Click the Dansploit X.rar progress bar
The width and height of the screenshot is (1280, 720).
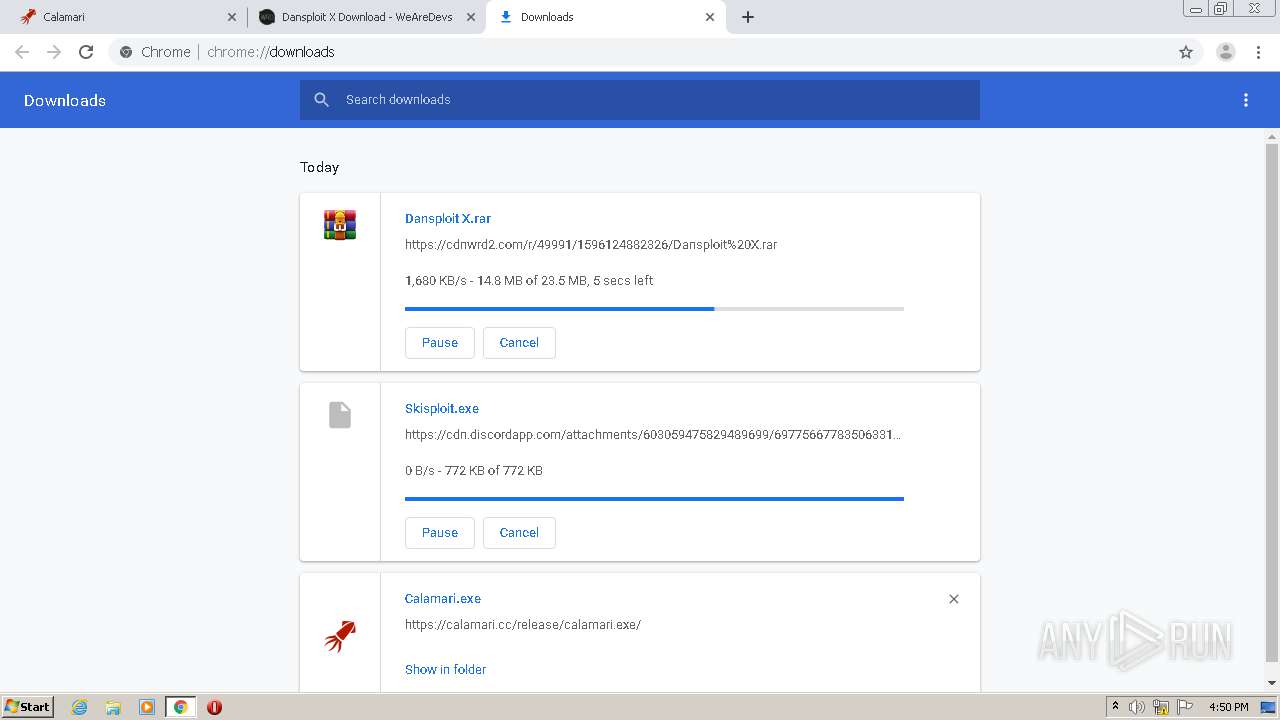click(x=654, y=309)
